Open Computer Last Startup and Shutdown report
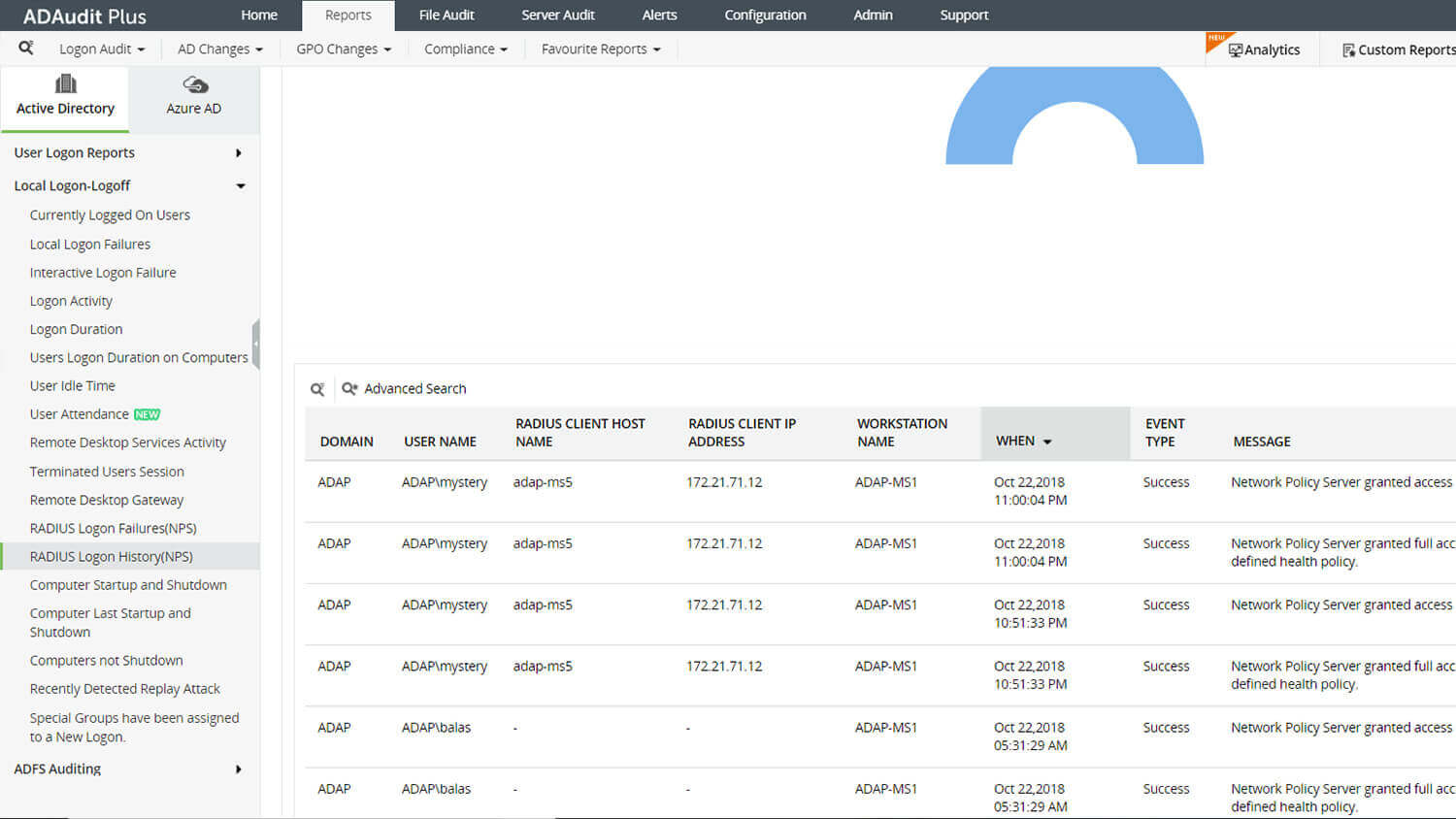Screen dimensions: 1456x819 tap(111, 622)
